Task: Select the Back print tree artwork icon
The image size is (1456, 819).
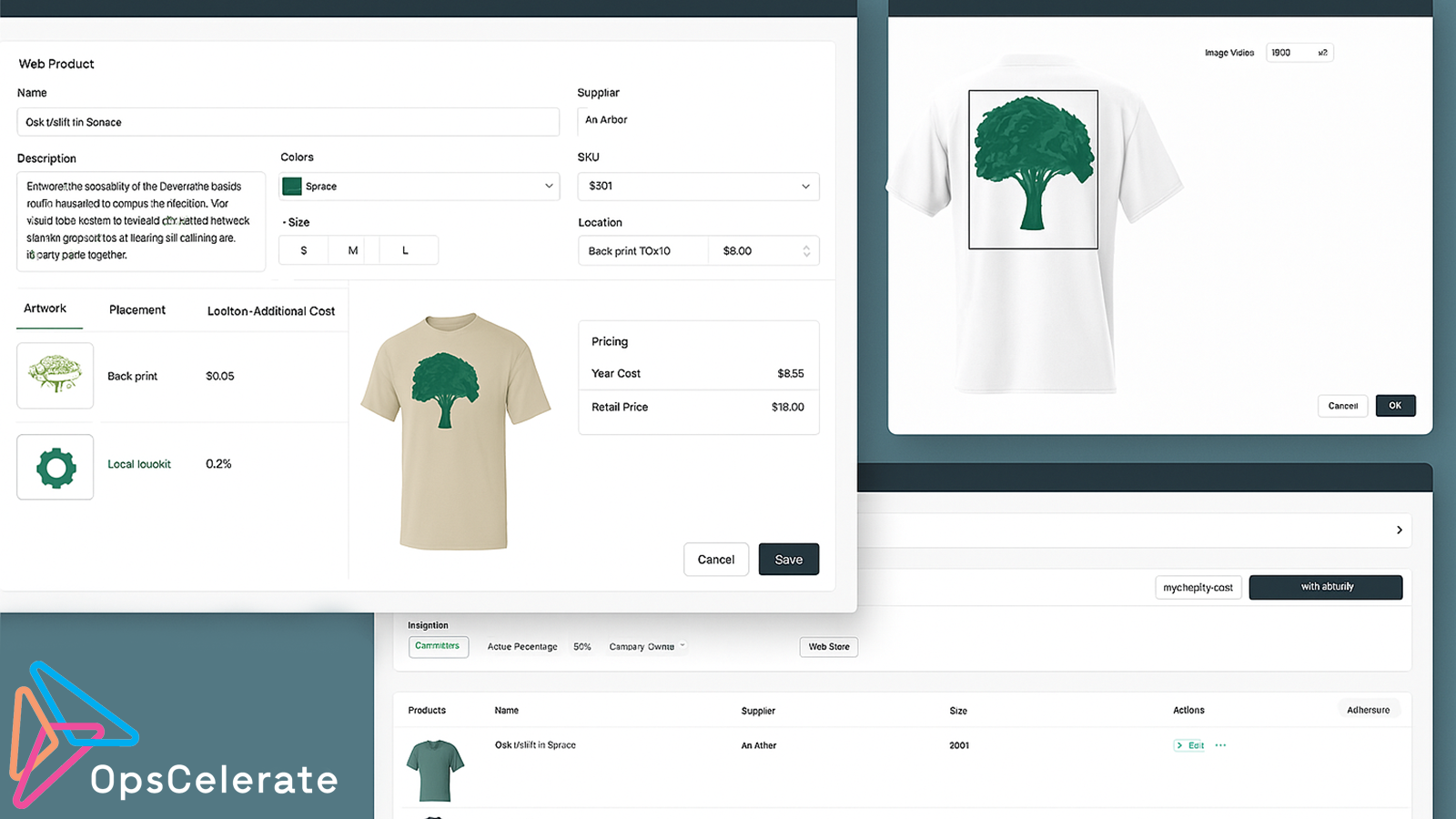Action: (x=55, y=375)
